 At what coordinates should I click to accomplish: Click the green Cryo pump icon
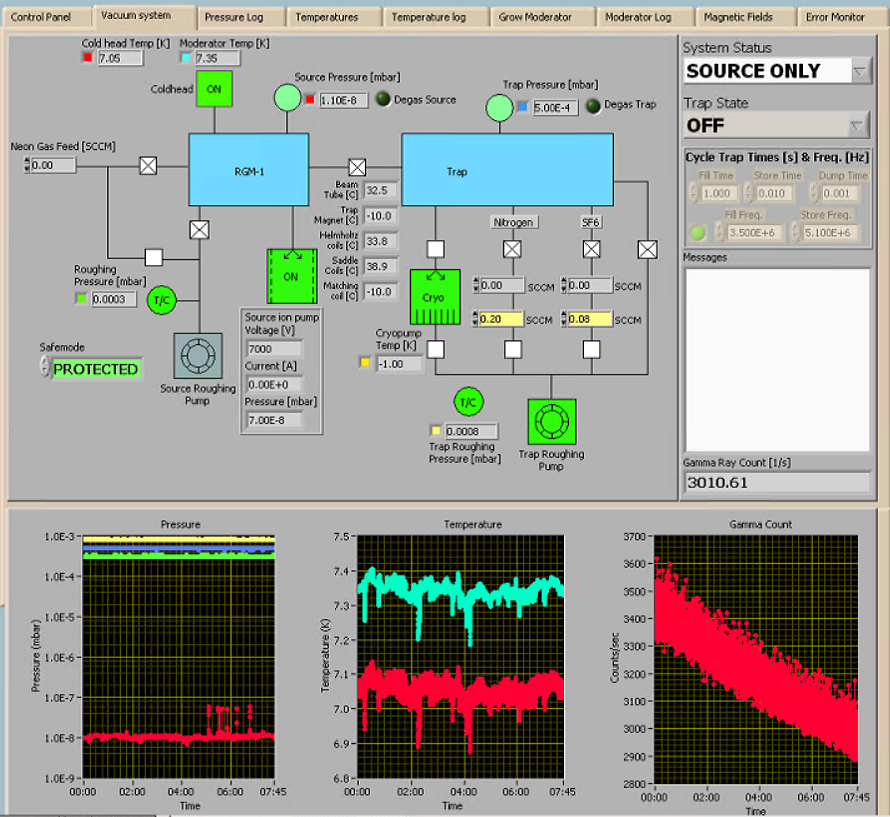435,298
